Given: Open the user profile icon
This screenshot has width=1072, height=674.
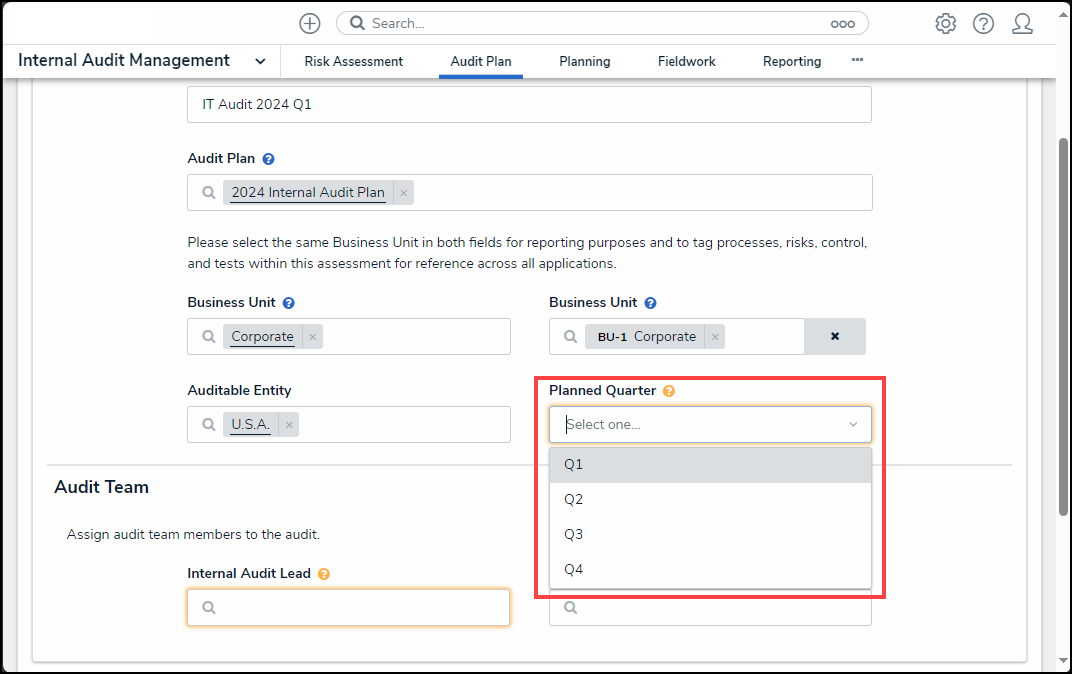Looking at the screenshot, I should (1022, 23).
